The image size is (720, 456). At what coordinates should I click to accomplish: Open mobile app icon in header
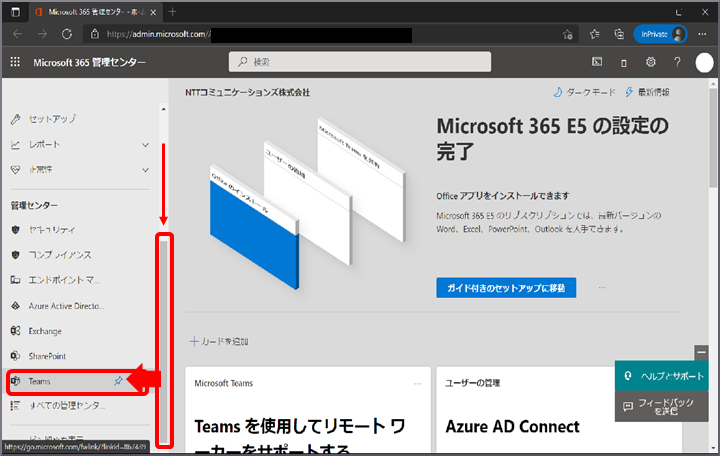[x=624, y=62]
